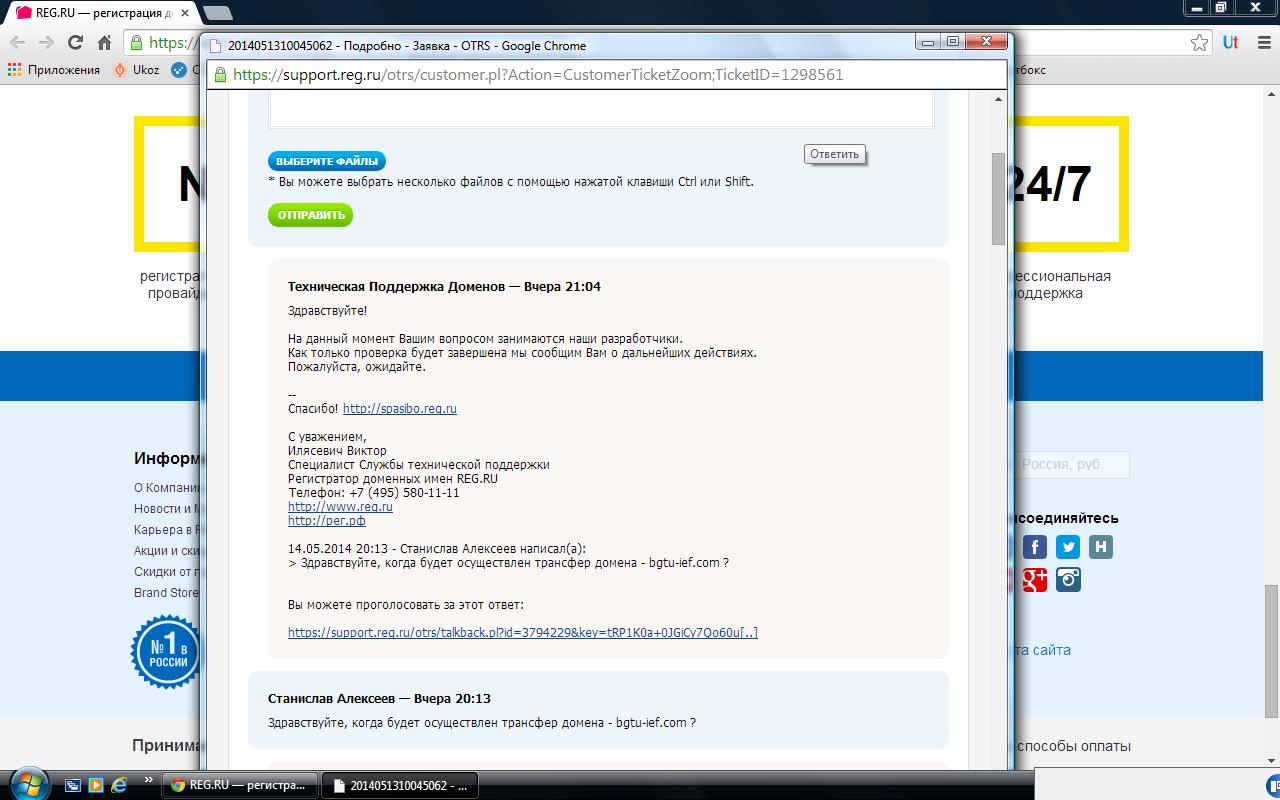This screenshot has width=1280, height=800.
Task: Open the Instagram social icon
Action: tap(1069, 580)
